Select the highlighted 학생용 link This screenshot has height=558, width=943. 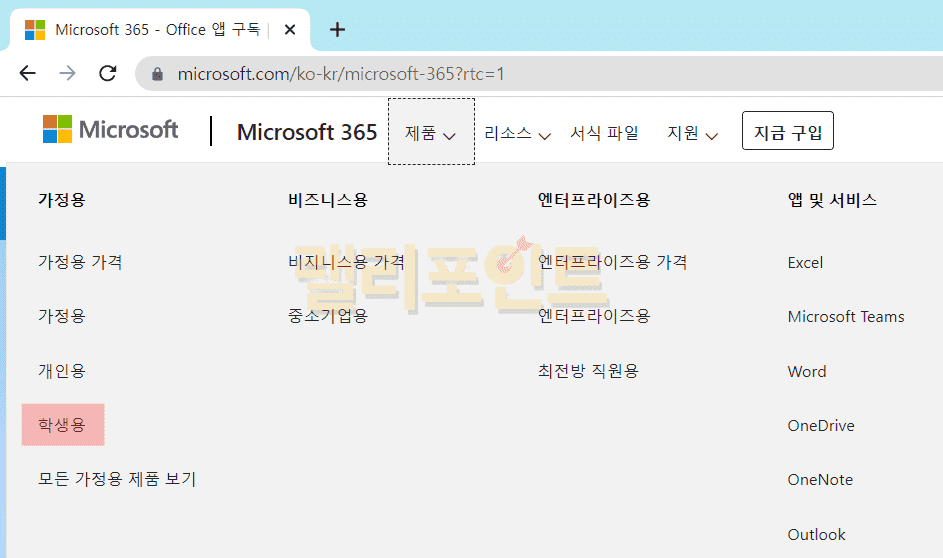pos(62,425)
